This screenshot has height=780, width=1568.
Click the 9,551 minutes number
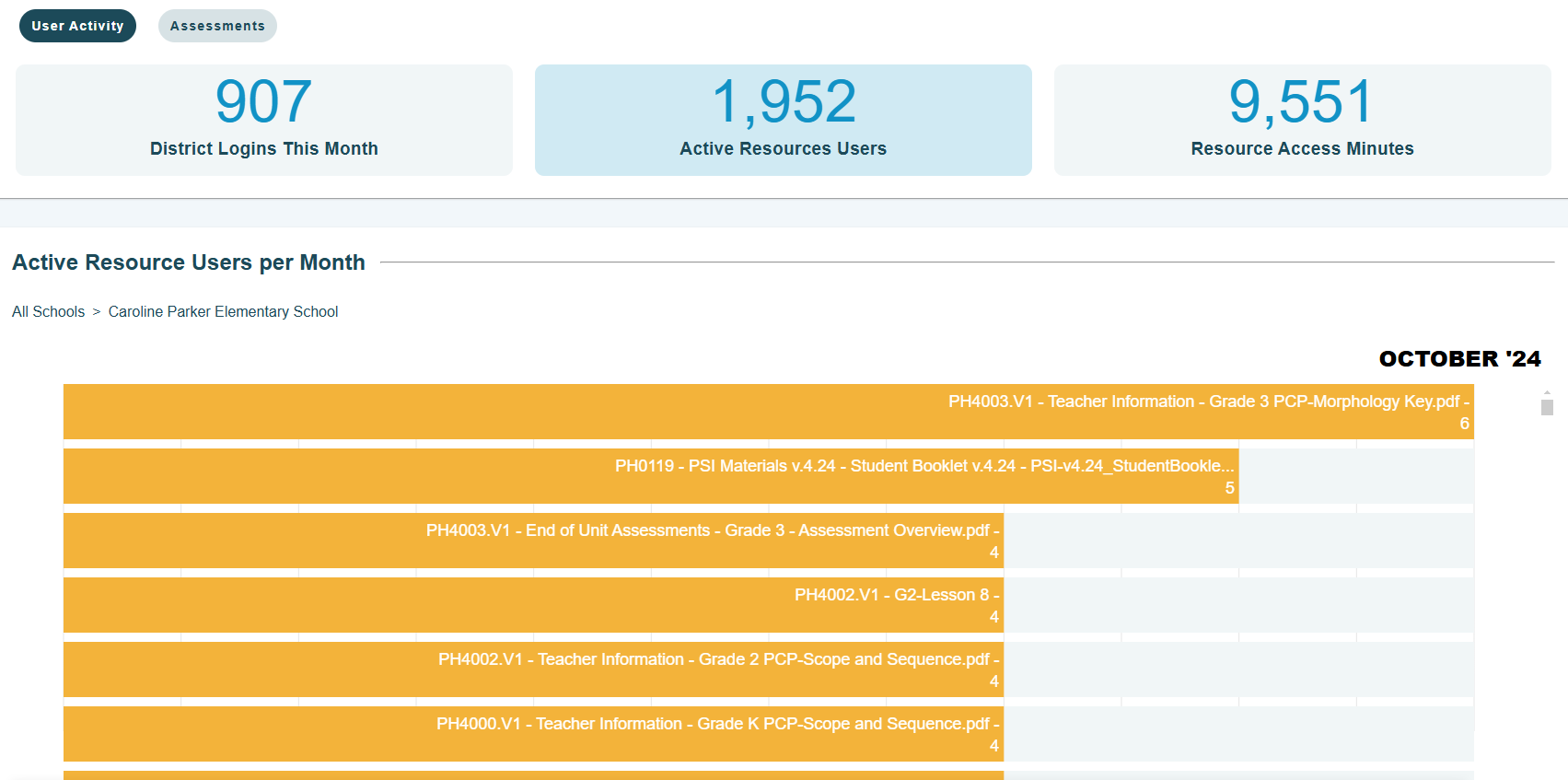1301,101
